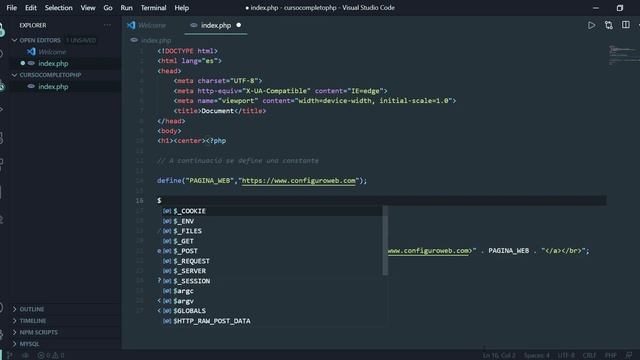Change end of line sequence CRLF
The width and height of the screenshot is (640, 360).
pyautogui.click(x=589, y=356)
